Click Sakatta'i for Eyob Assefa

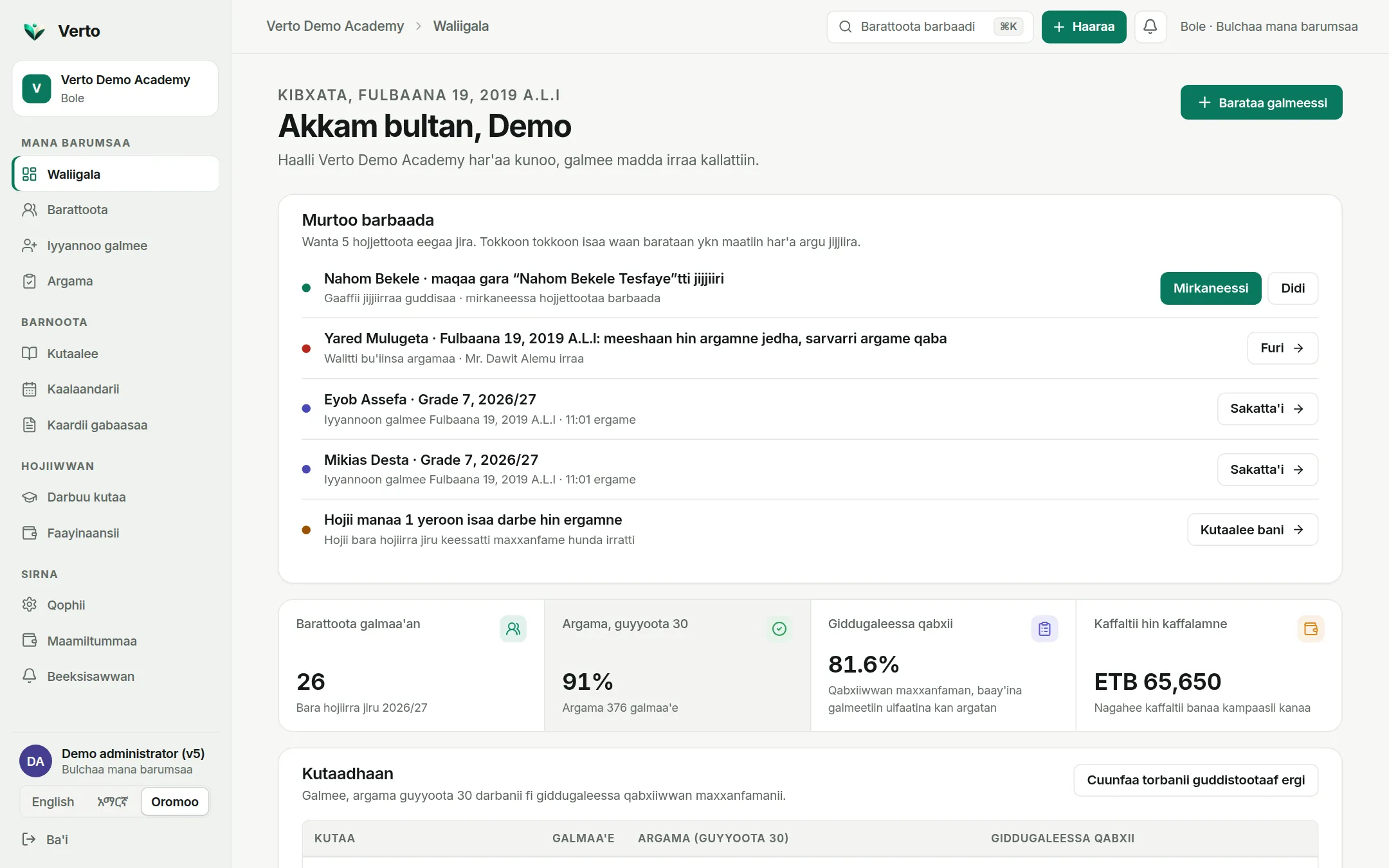point(1267,408)
